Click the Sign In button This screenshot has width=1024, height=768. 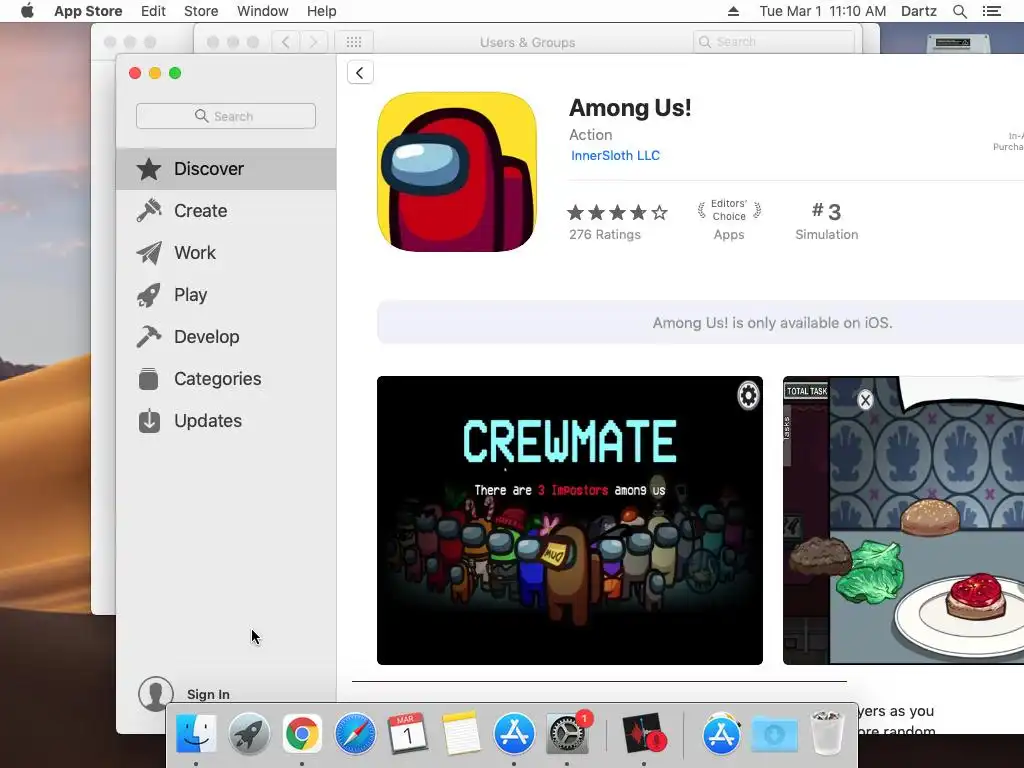point(208,694)
